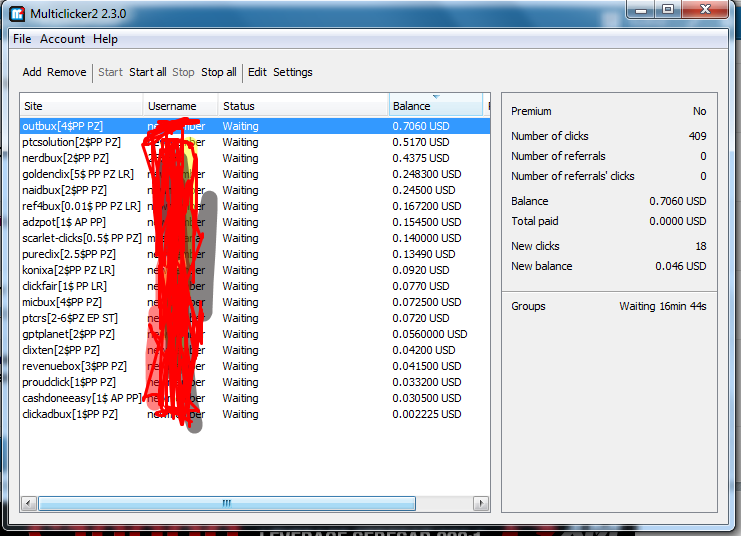The width and height of the screenshot is (741, 536).
Task: Select the adzpot[1$ AP PP] row
Action: 255,222
